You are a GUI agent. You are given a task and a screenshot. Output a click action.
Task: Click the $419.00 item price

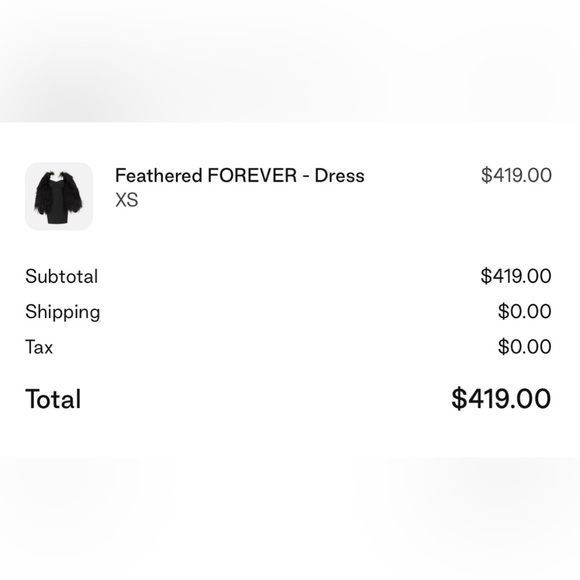pos(516,175)
